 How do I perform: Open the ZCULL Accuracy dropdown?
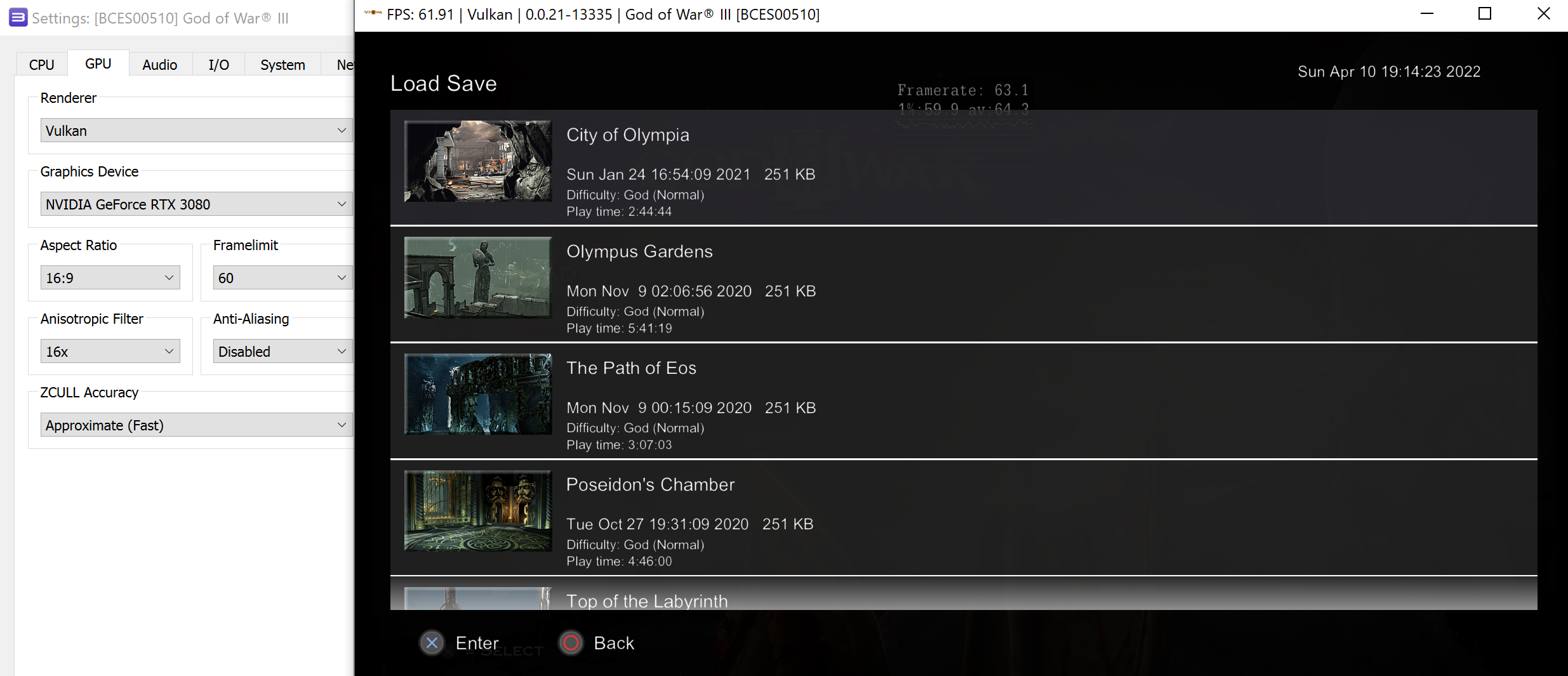196,425
